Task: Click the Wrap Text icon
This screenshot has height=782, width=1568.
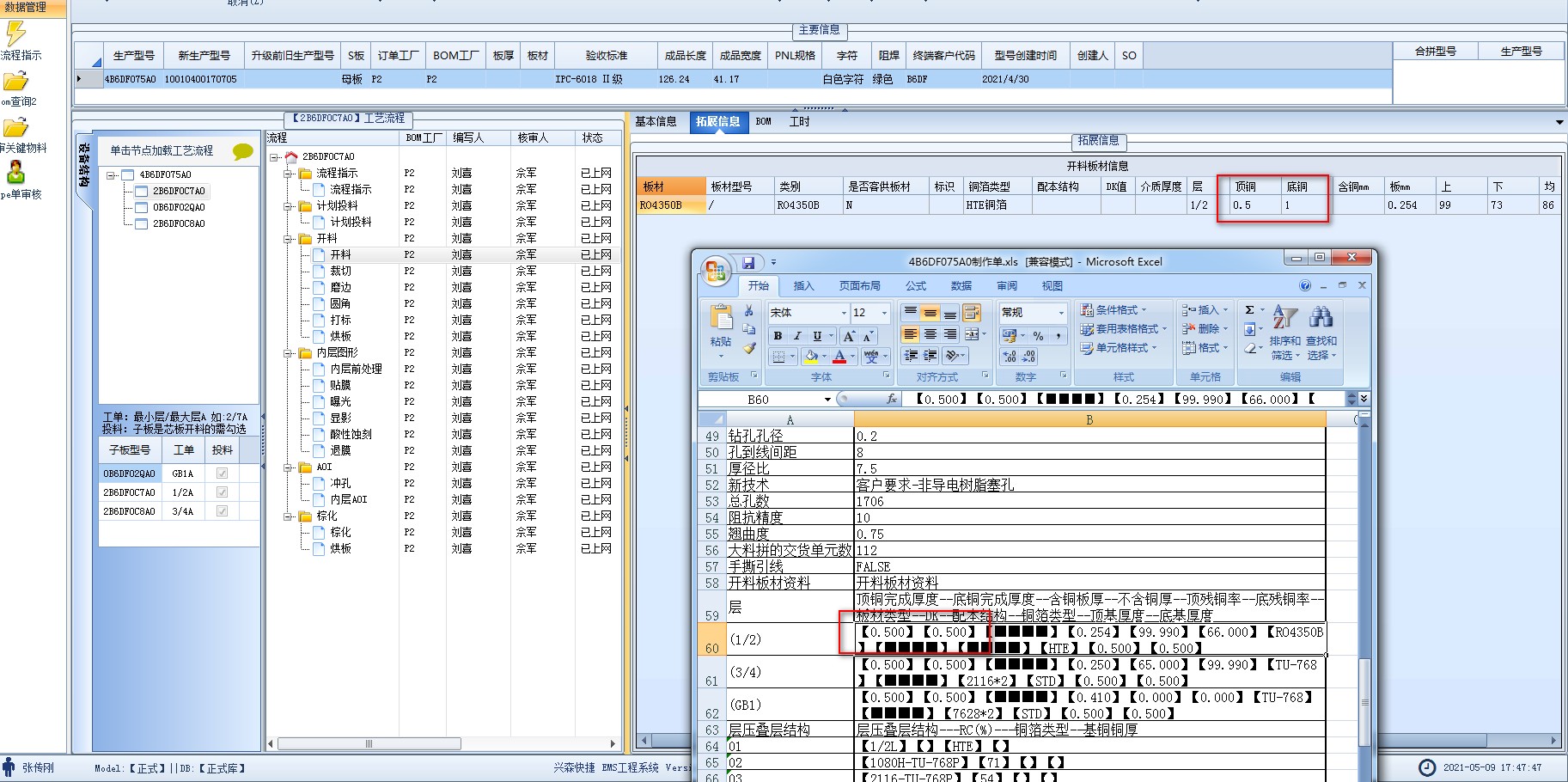Action: (972, 312)
